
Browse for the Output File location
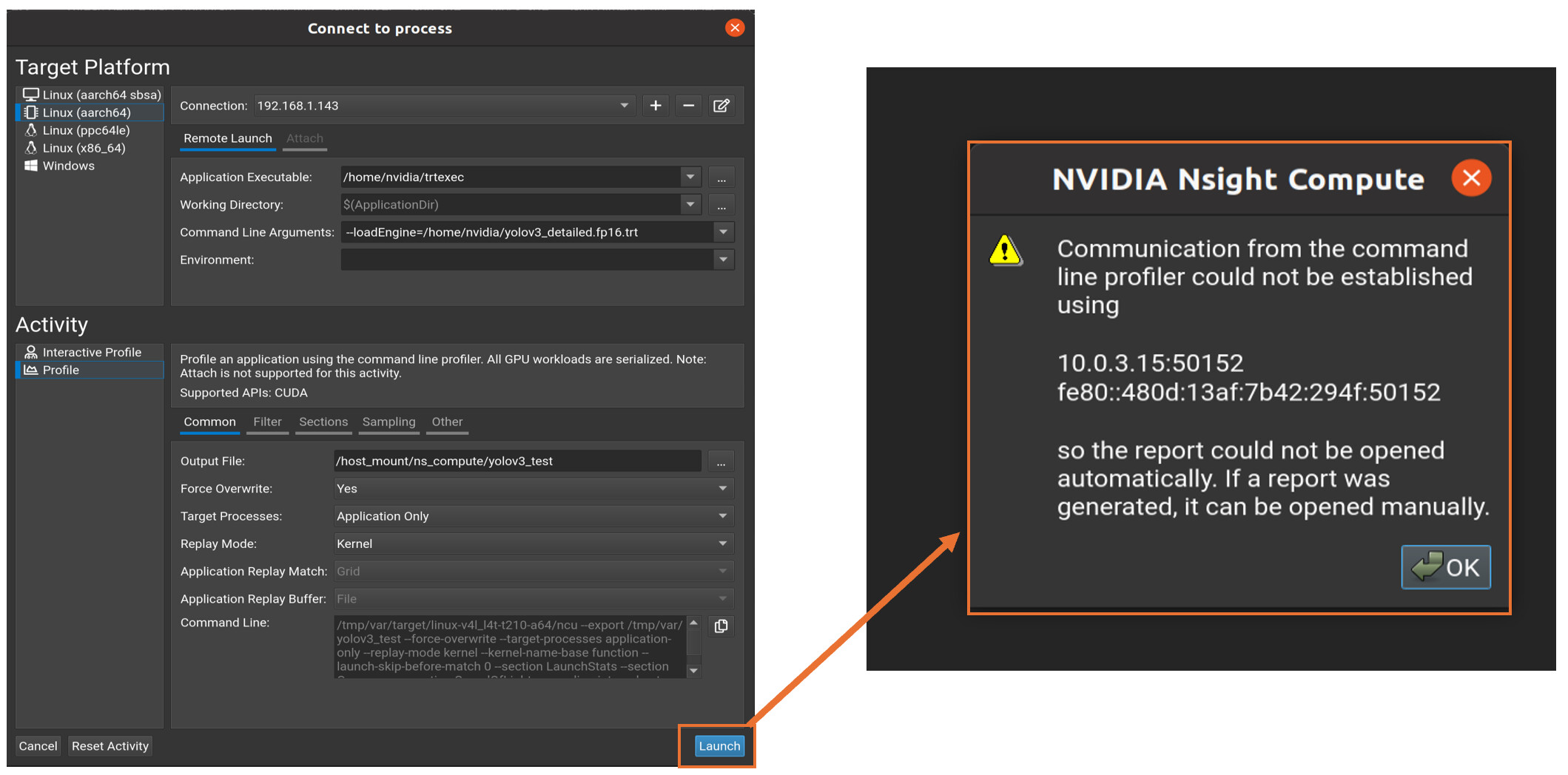point(720,461)
